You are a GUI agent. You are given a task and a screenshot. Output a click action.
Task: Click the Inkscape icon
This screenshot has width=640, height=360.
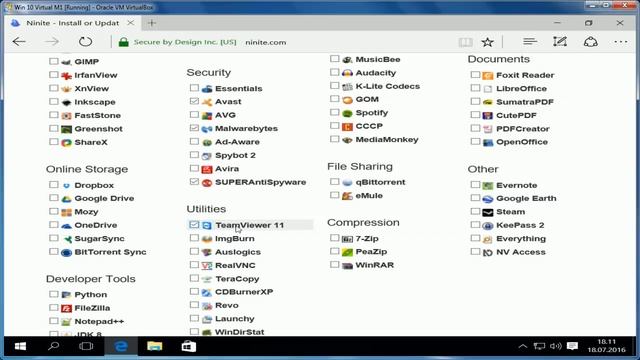click(66, 102)
